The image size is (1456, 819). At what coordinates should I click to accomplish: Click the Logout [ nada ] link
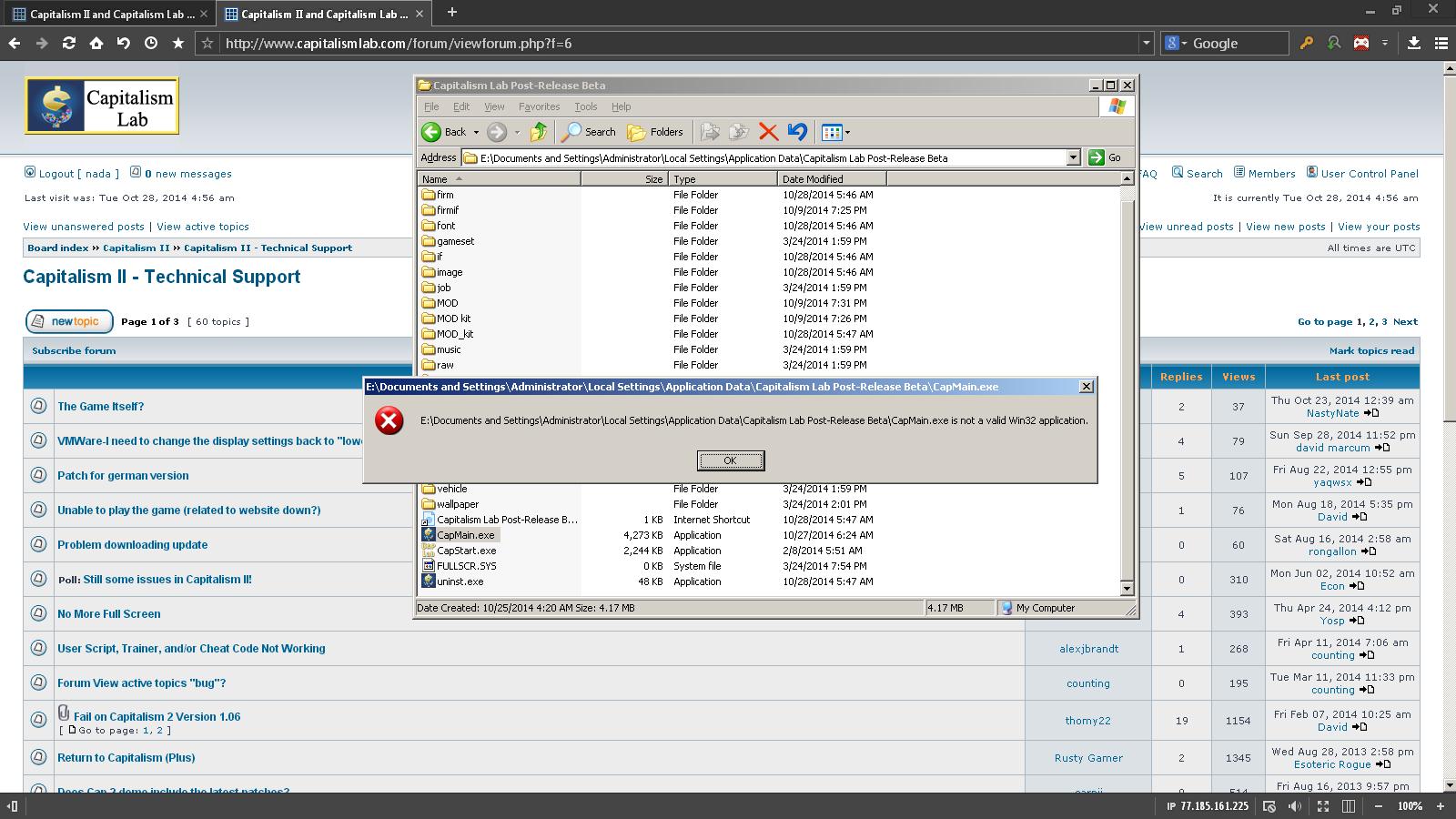78,173
